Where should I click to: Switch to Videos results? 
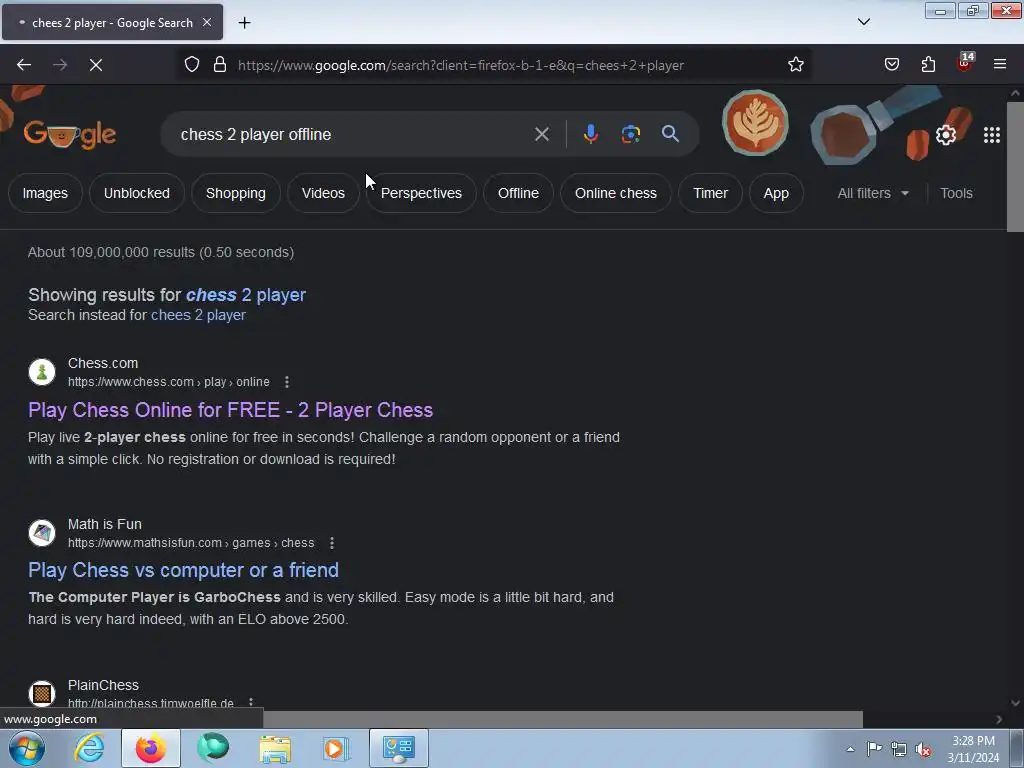(x=323, y=193)
